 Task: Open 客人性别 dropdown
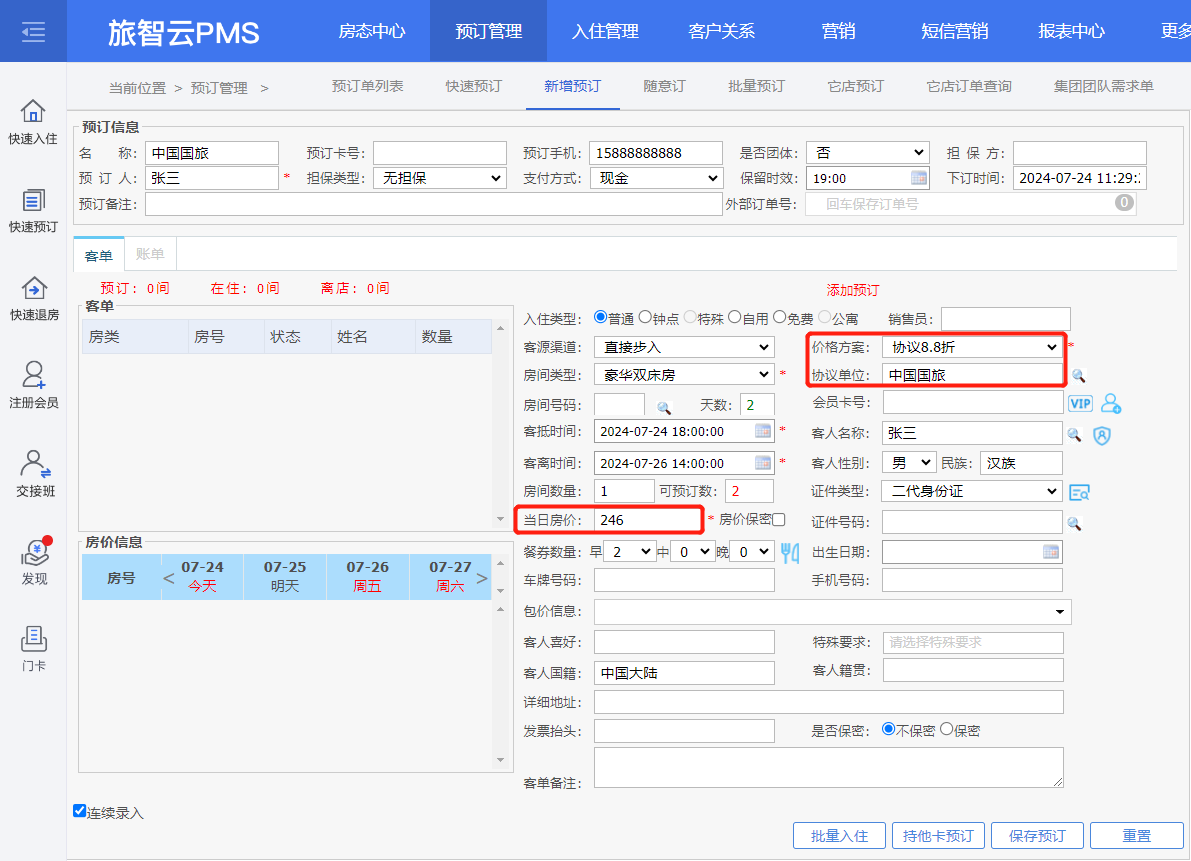pyautogui.click(x=909, y=462)
